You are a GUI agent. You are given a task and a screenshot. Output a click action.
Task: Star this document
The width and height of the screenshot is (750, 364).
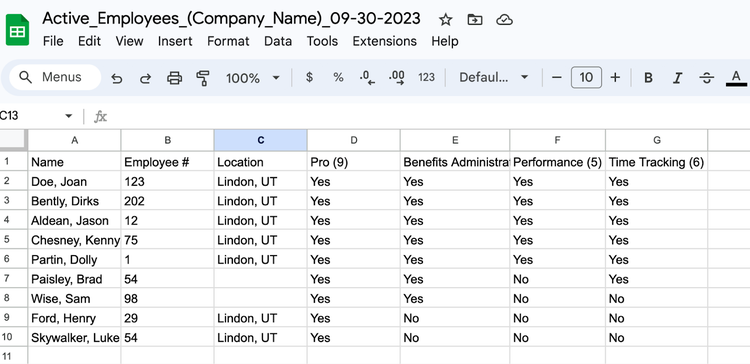[445, 20]
